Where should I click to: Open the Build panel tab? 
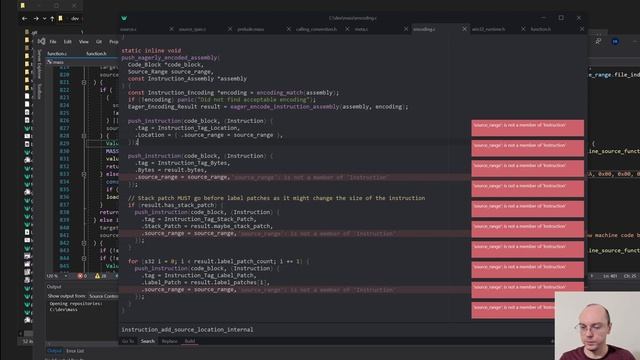tap(190, 341)
